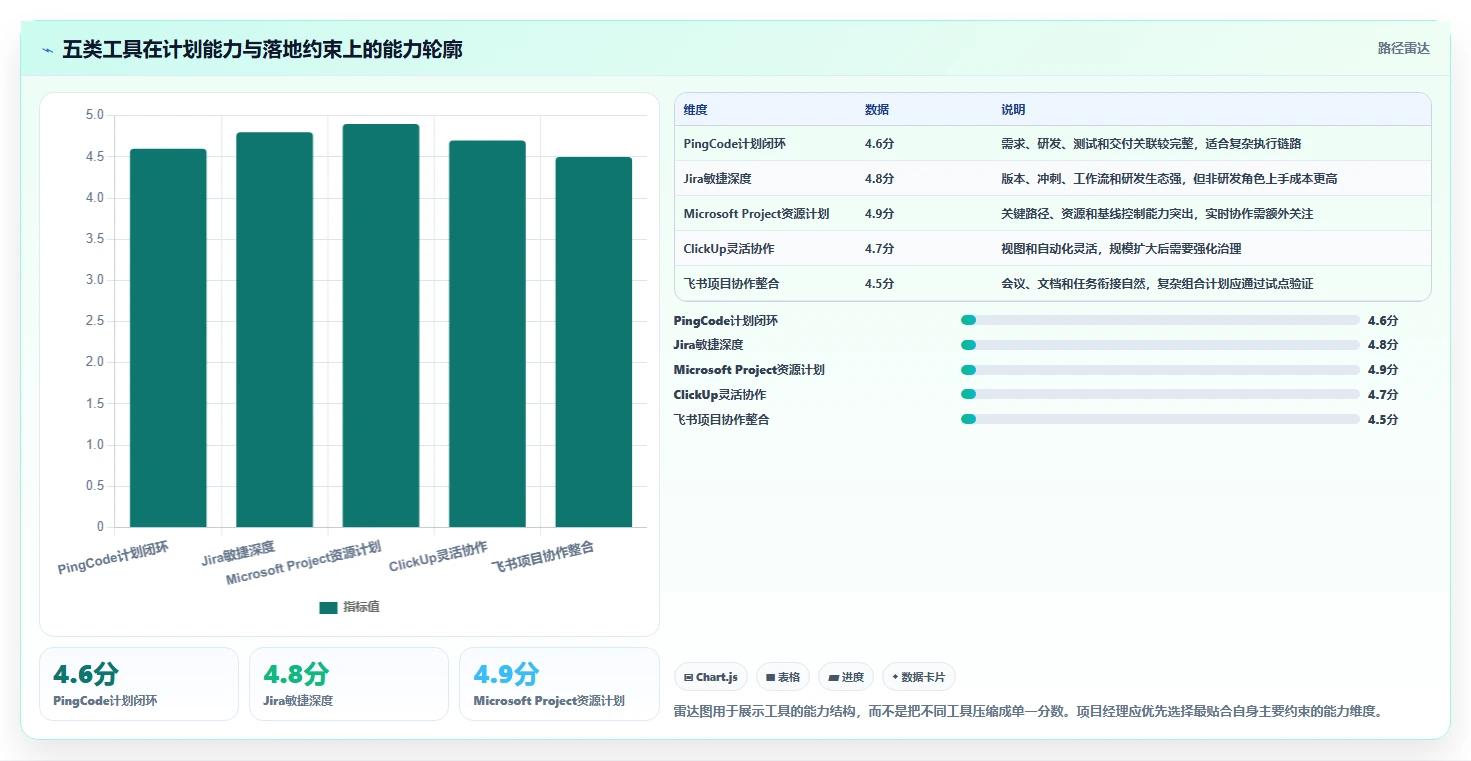
Task: Click the ClickUp灵活协作 progress bar
Action: (x=1160, y=394)
